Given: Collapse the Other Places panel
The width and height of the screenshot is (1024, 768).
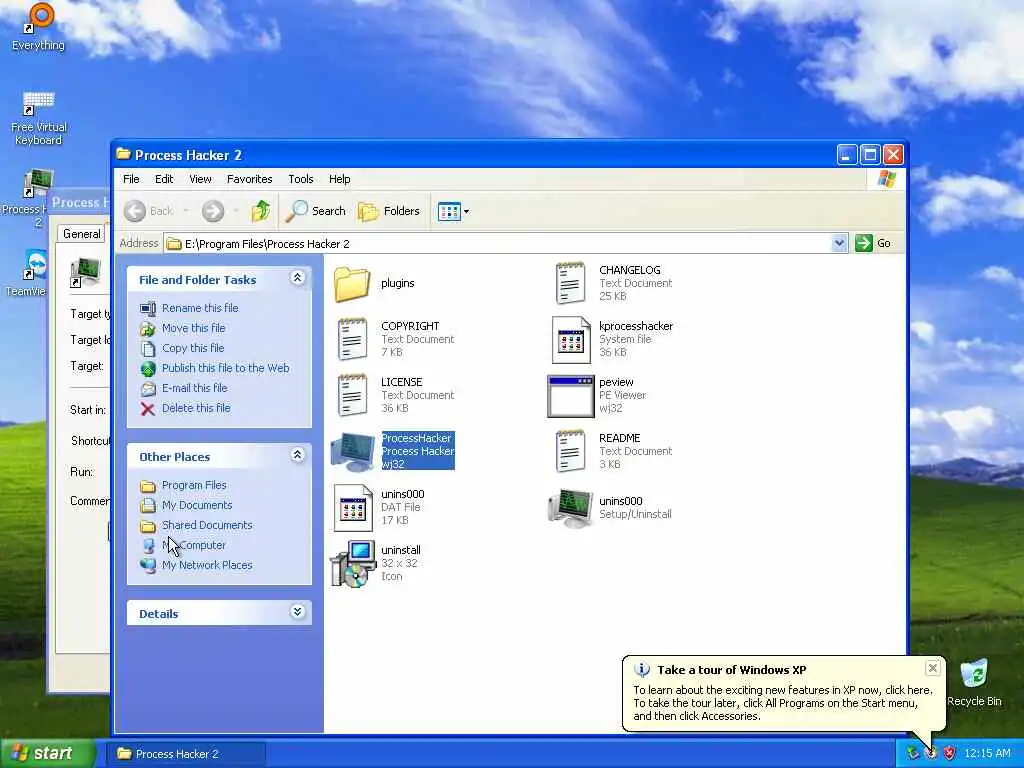Looking at the screenshot, I should (x=297, y=455).
